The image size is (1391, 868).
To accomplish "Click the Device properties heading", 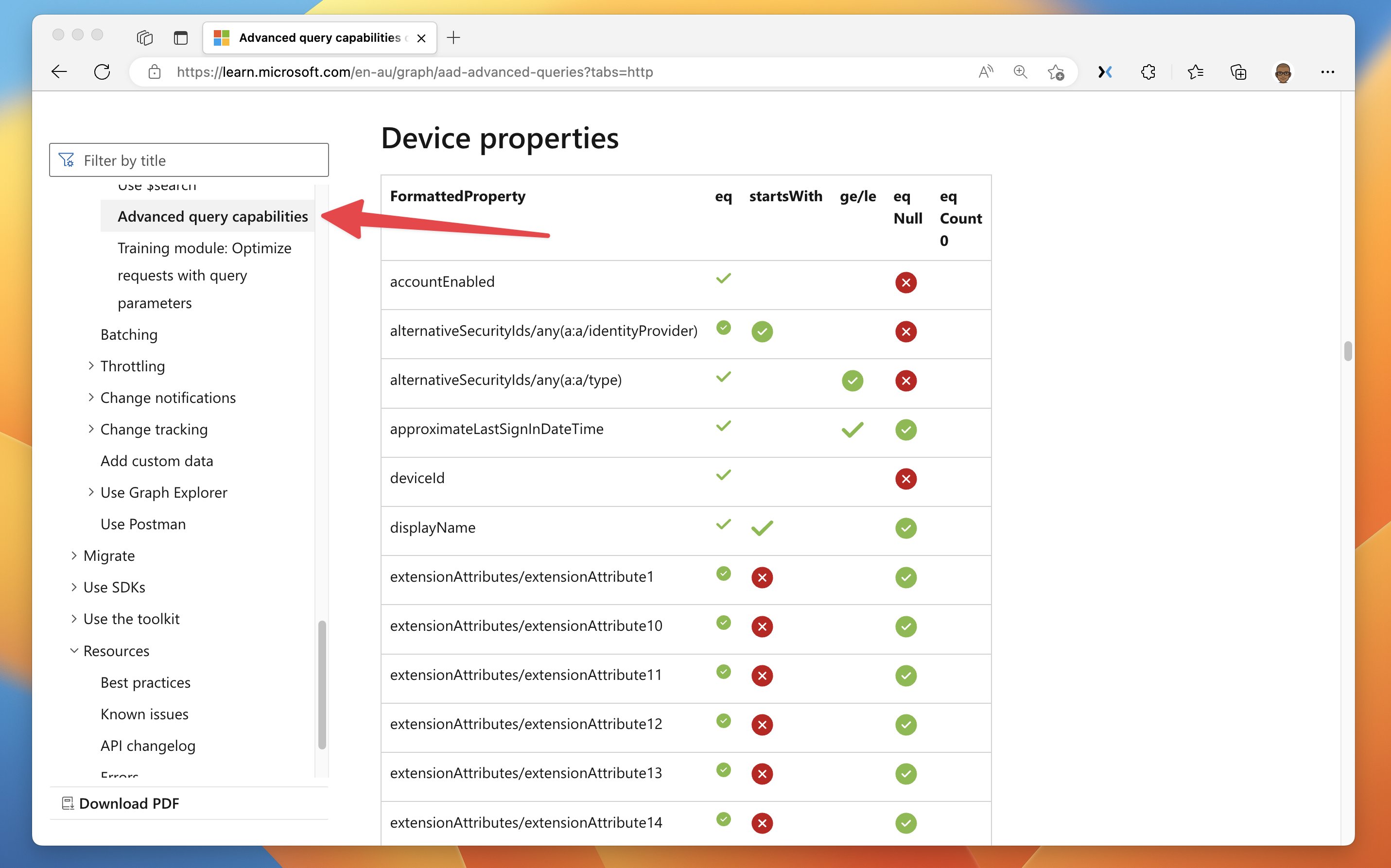I will [x=500, y=138].
